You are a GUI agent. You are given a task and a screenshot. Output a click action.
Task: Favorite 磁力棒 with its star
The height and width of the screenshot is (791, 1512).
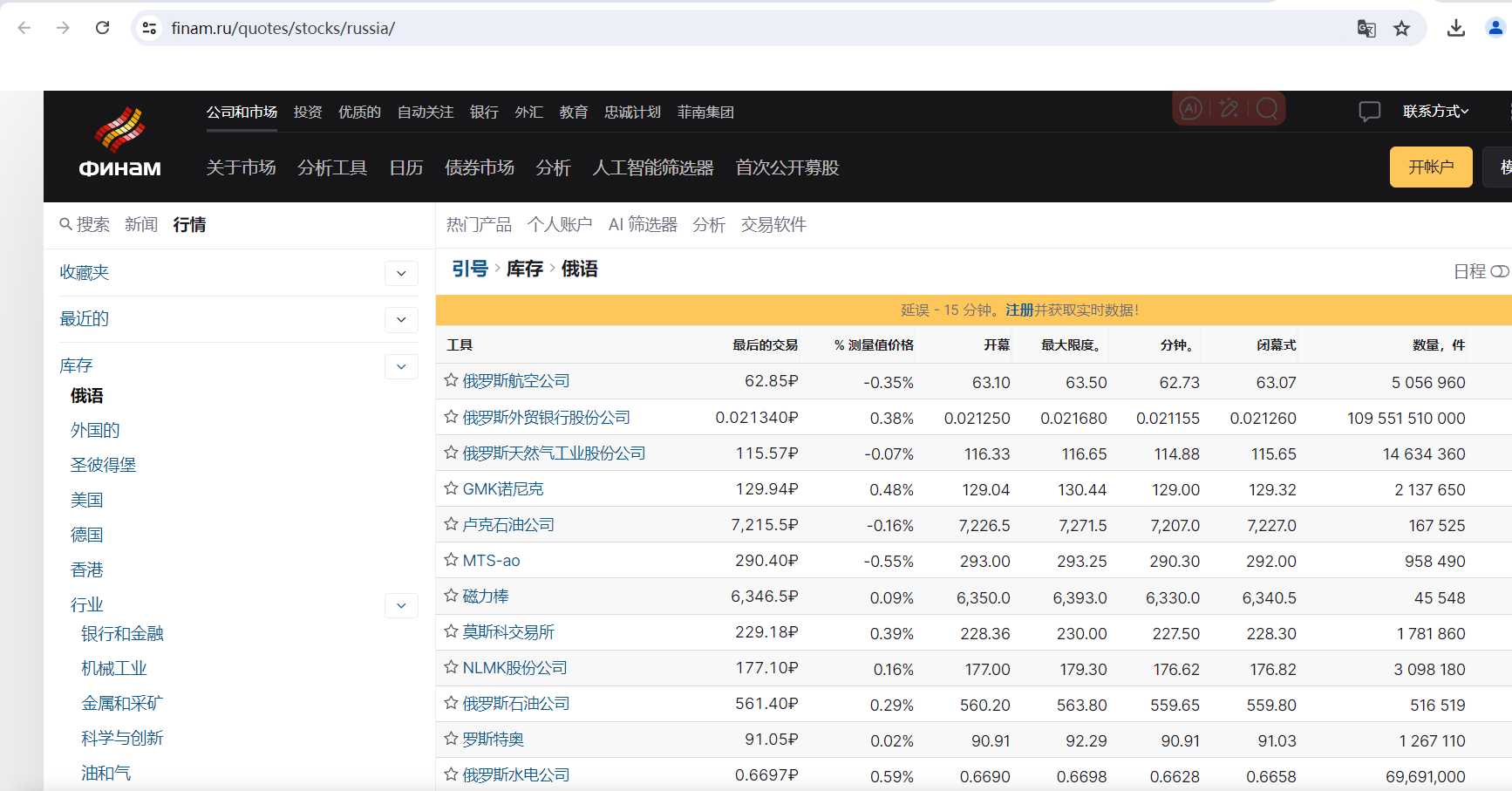click(x=451, y=596)
